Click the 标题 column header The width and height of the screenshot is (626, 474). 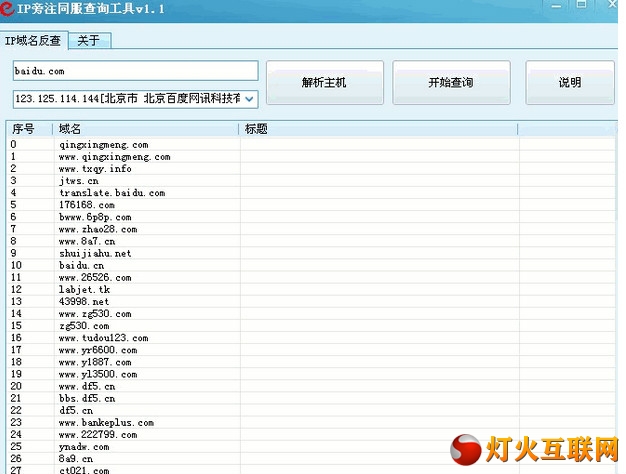(x=378, y=129)
